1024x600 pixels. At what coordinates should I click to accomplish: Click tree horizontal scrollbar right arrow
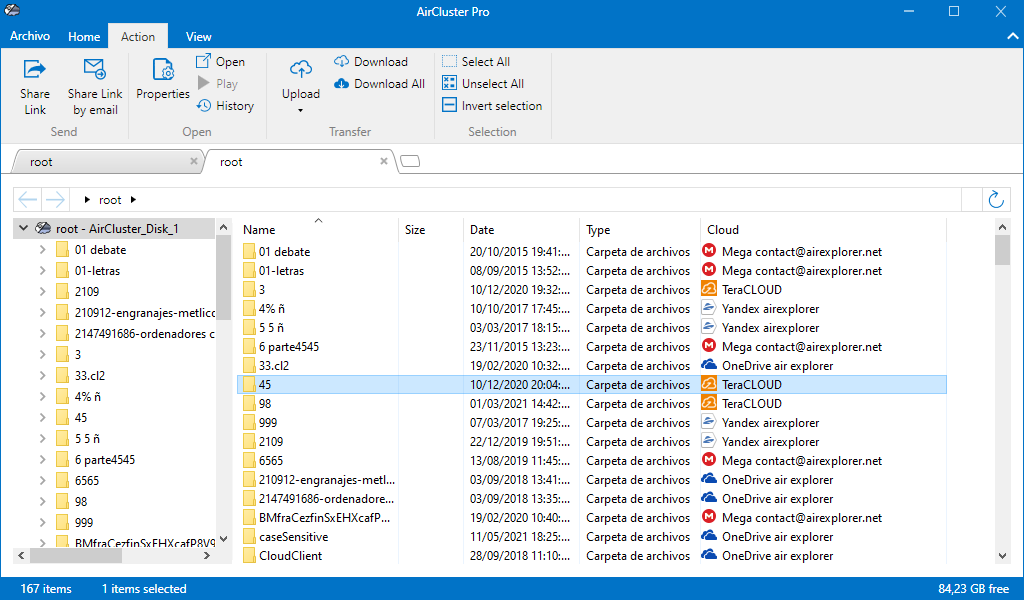coord(207,556)
